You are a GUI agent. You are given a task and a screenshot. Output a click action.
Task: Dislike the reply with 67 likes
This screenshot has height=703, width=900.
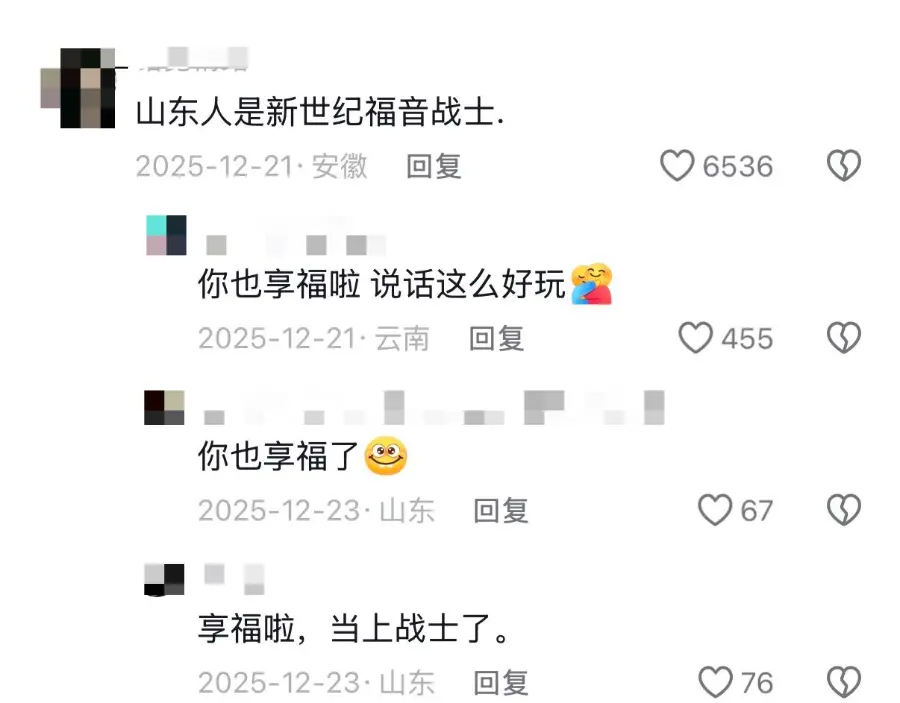(844, 510)
